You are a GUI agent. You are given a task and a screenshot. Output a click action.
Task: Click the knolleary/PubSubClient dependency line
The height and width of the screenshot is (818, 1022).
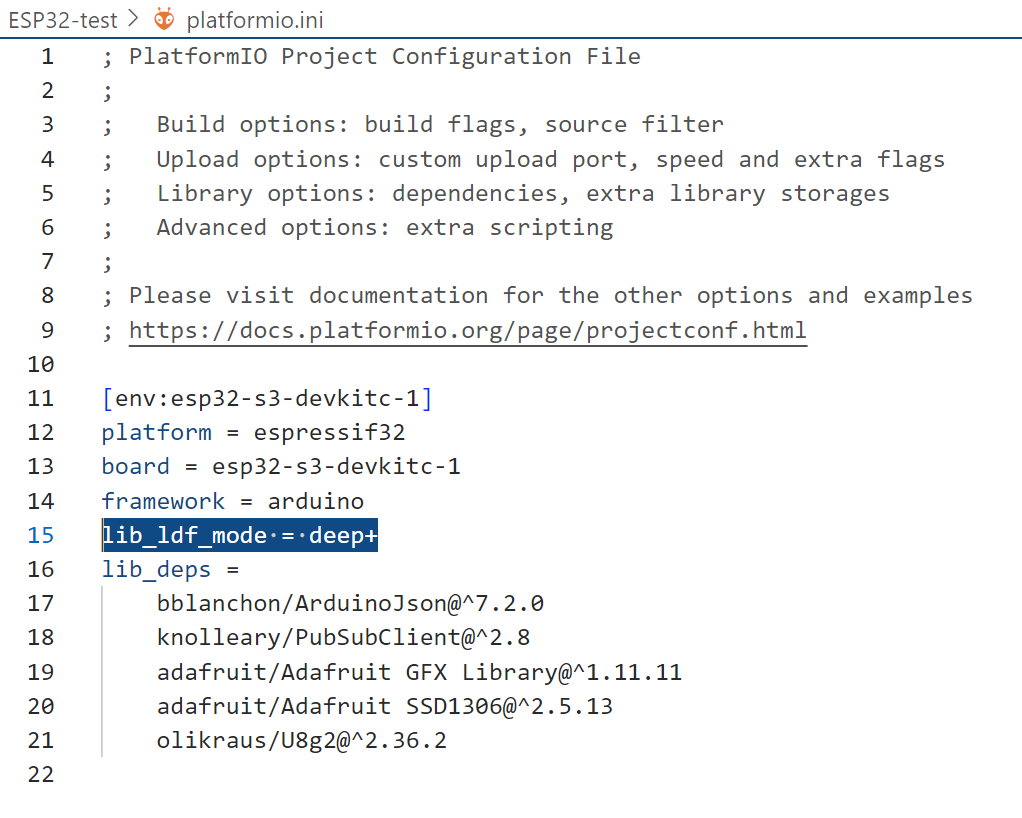point(343,637)
